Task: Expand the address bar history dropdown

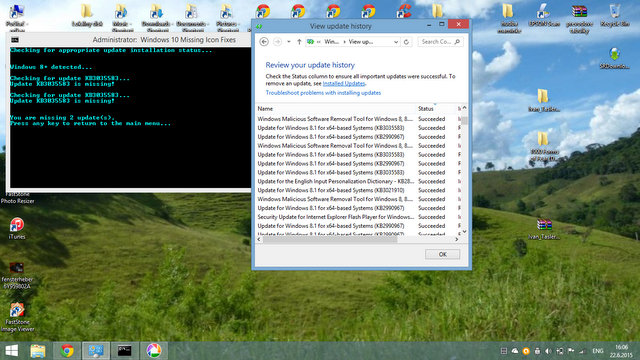Action: [396, 42]
